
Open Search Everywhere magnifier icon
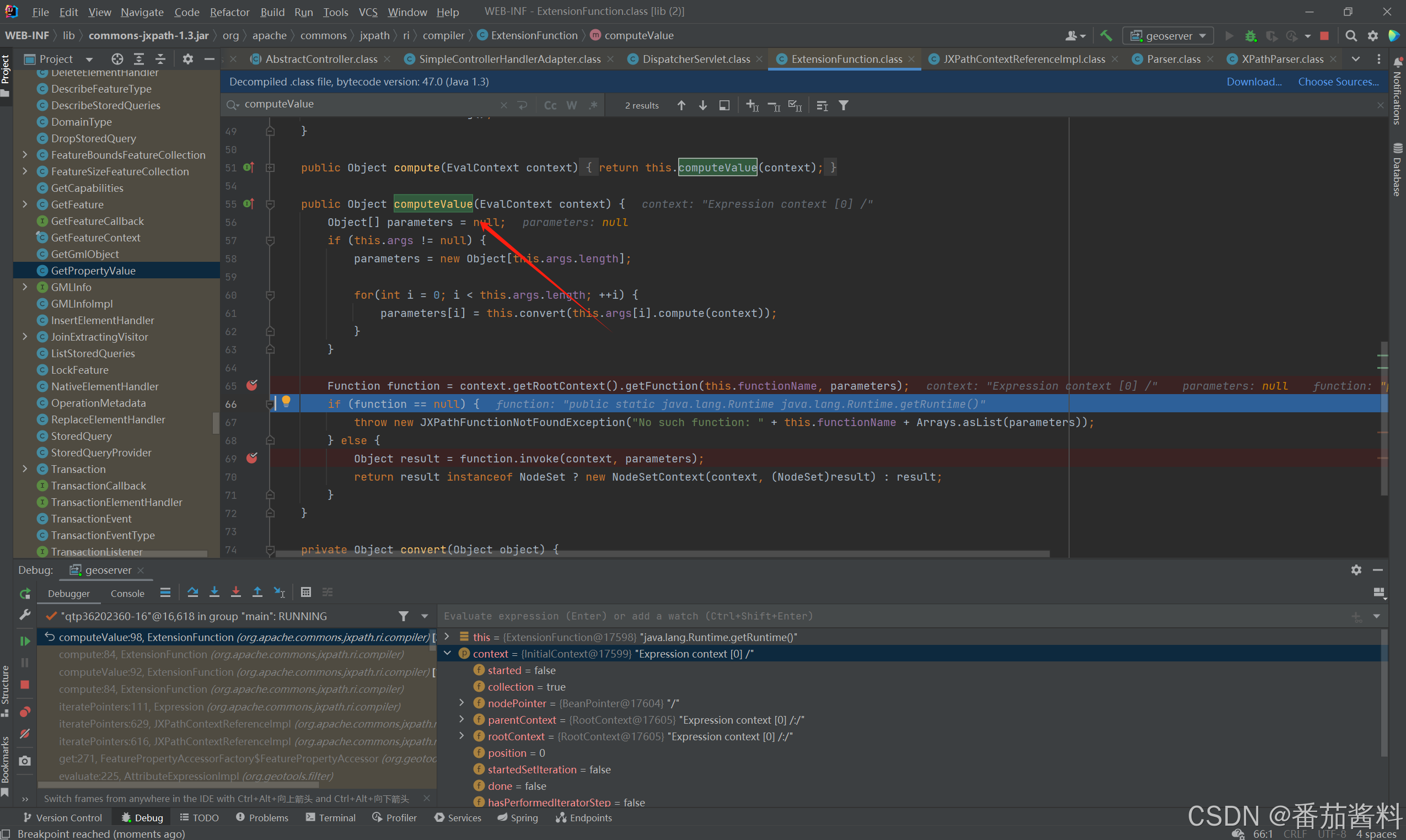coord(1351,36)
